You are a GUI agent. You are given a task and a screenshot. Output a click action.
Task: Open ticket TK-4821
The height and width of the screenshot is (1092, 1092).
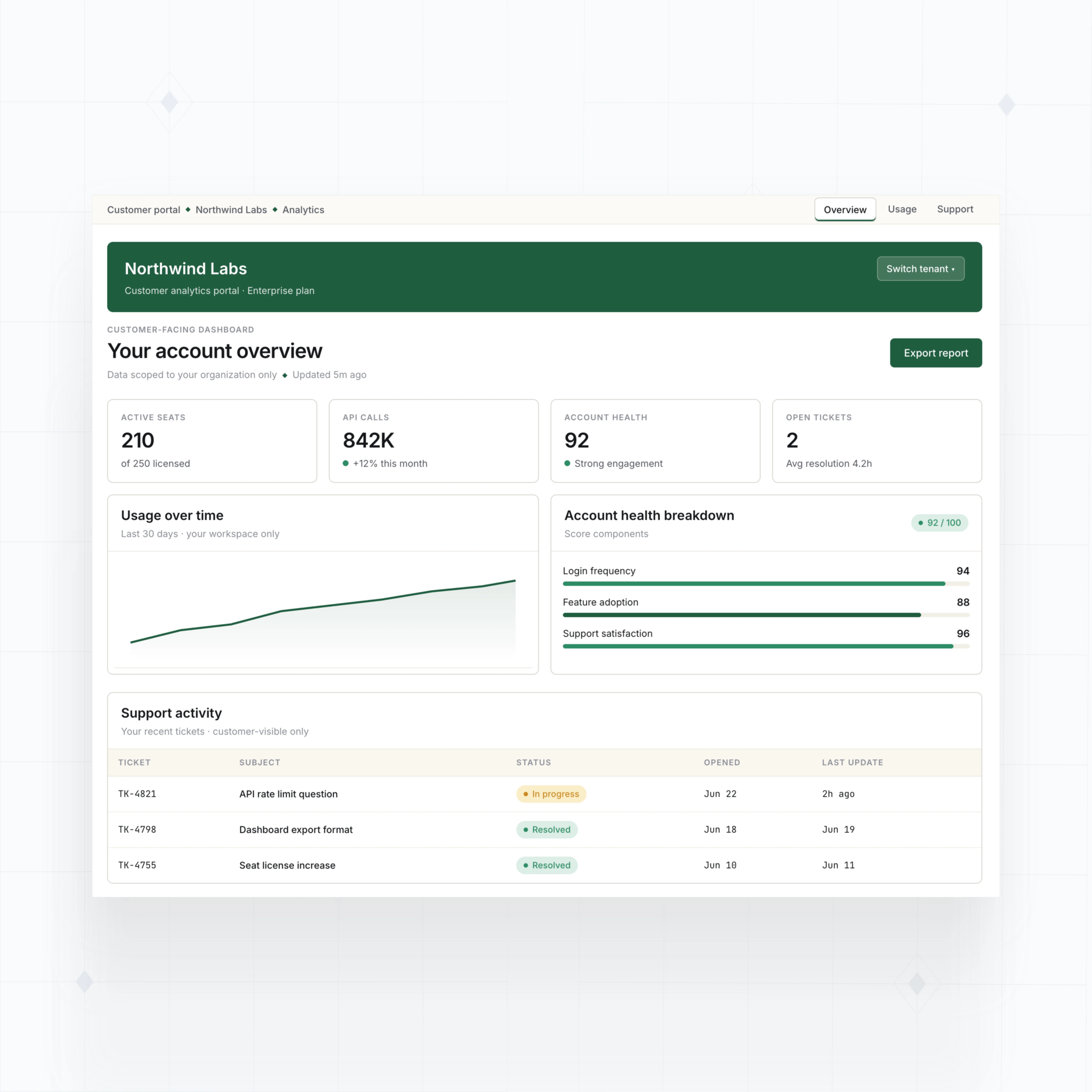(137, 794)
